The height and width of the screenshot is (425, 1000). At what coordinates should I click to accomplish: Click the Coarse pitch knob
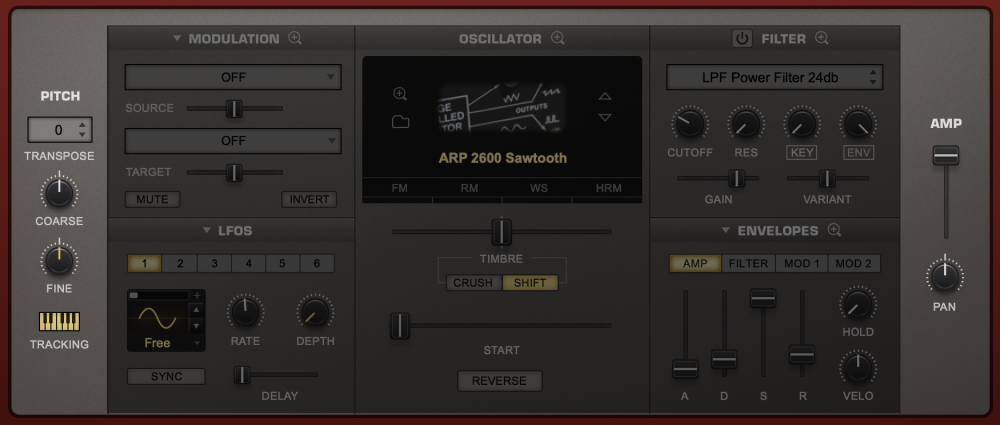click(59, 192)
